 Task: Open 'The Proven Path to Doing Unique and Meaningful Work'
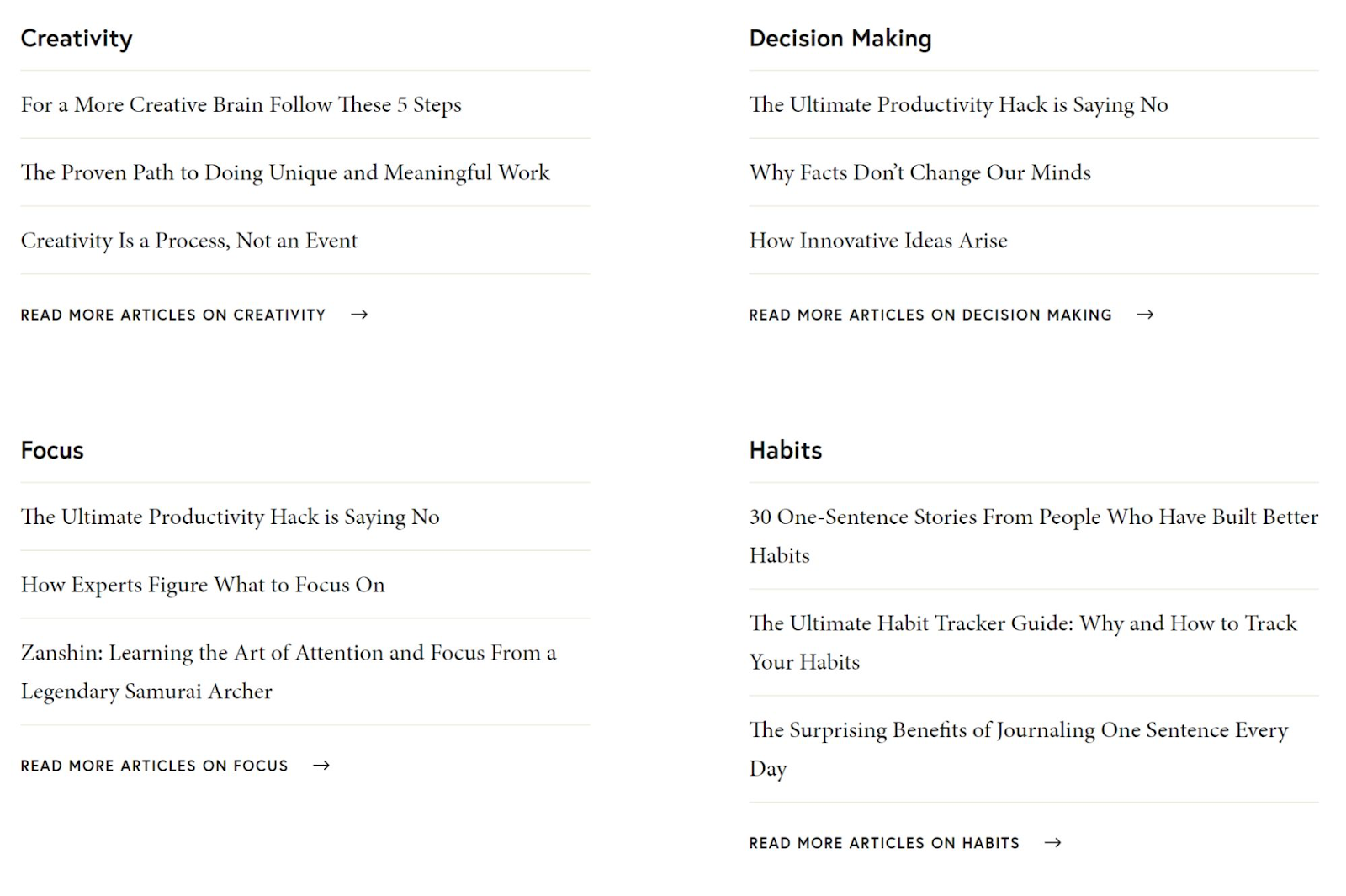tap(285, 172)
